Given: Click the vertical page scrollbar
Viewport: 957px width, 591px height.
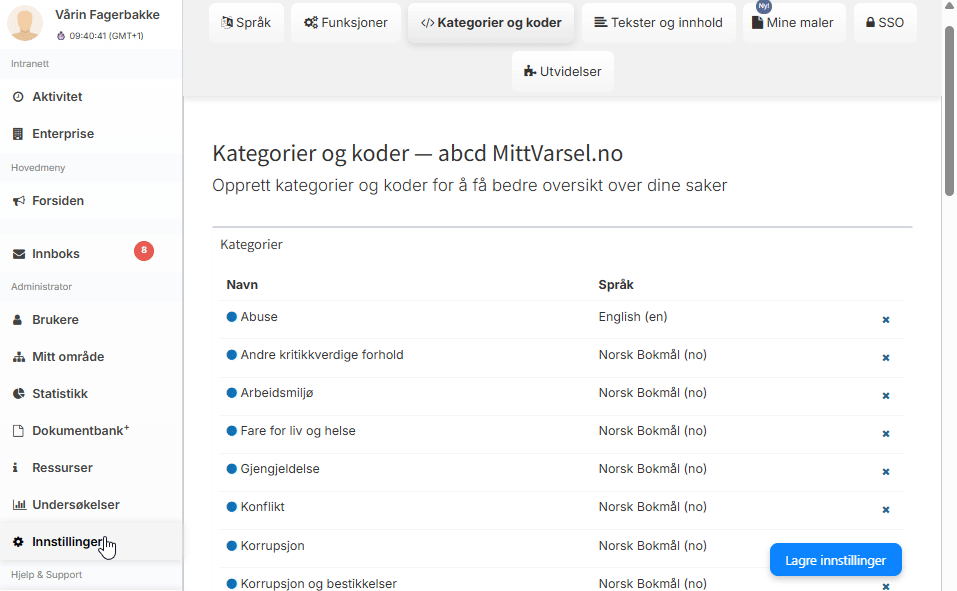Looking at the screenshot, I should click(949, 110).
